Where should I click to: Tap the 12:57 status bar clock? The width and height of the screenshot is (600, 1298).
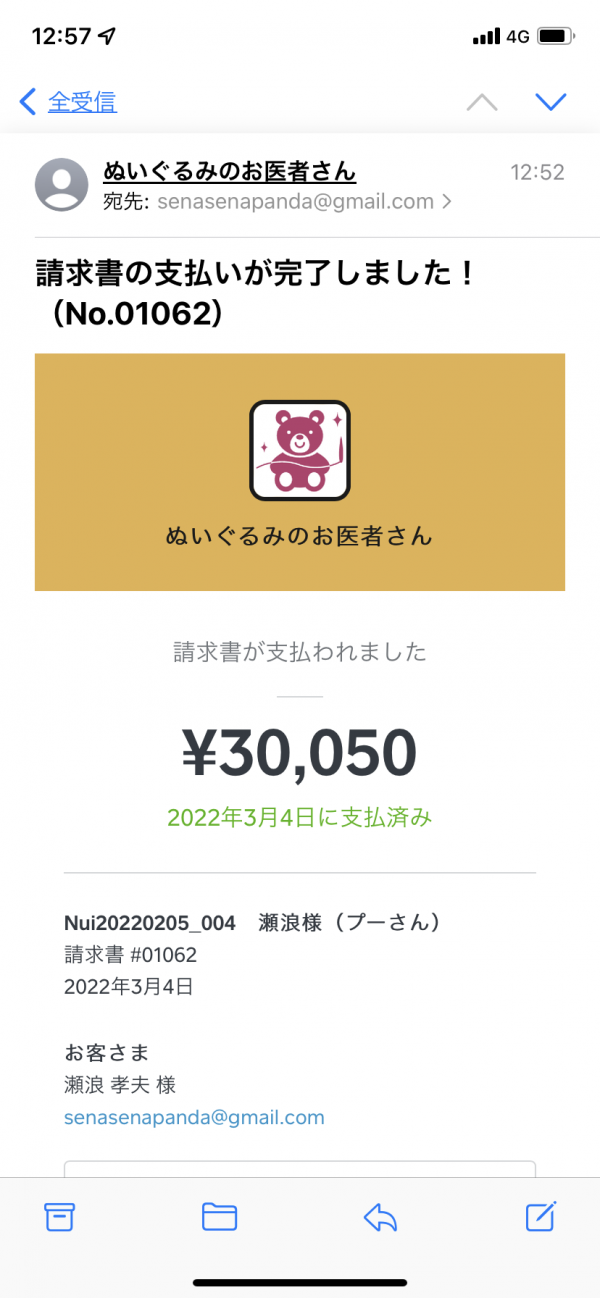62,36
